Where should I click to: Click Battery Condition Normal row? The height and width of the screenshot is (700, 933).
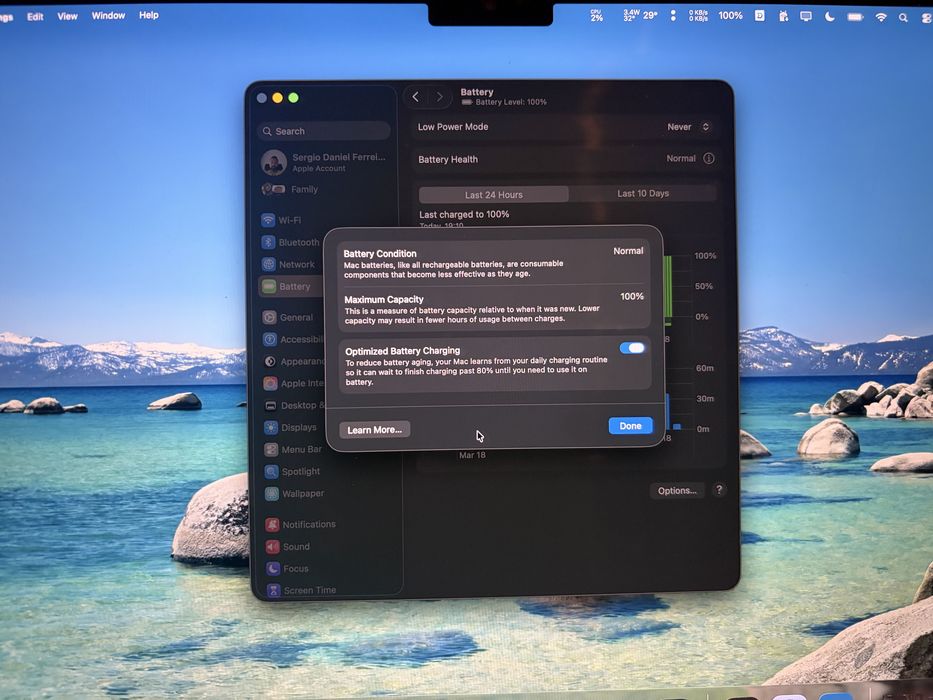[493, 262]
